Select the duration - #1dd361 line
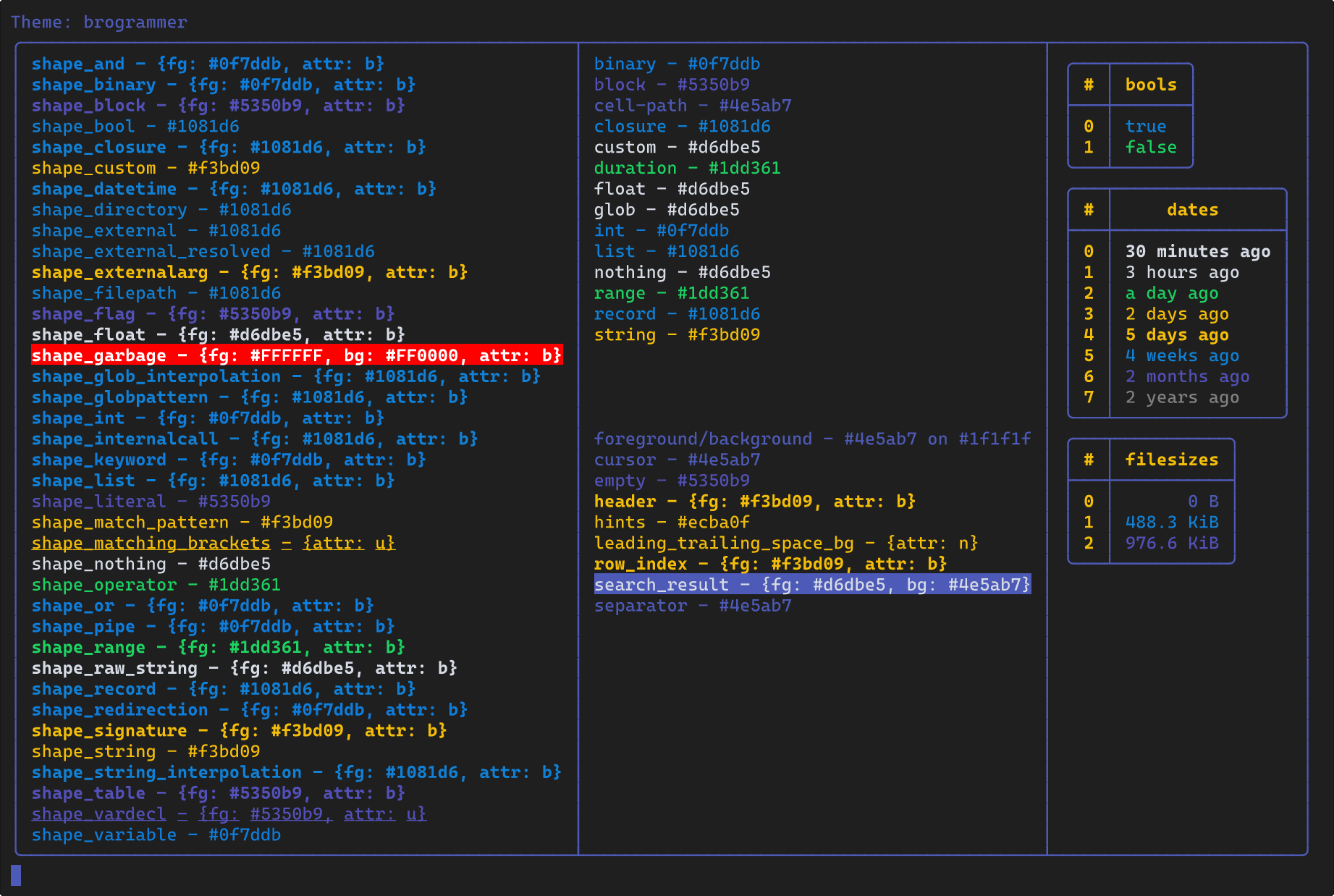Image resolution: width=1334 pixels, height=896 pixels. (688, 168)
